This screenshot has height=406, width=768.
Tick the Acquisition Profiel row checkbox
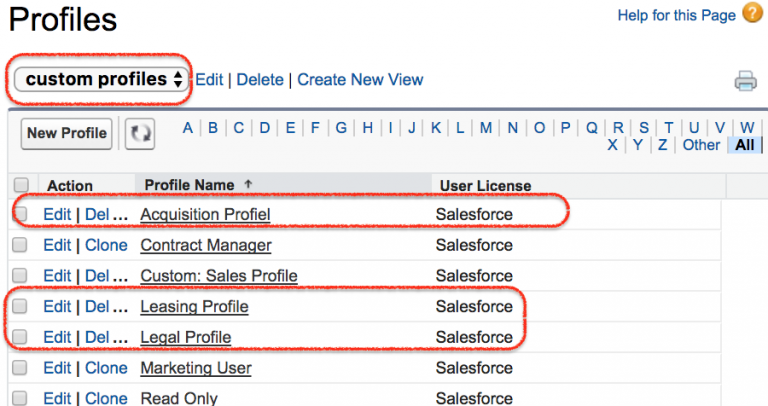coord(20,214)
